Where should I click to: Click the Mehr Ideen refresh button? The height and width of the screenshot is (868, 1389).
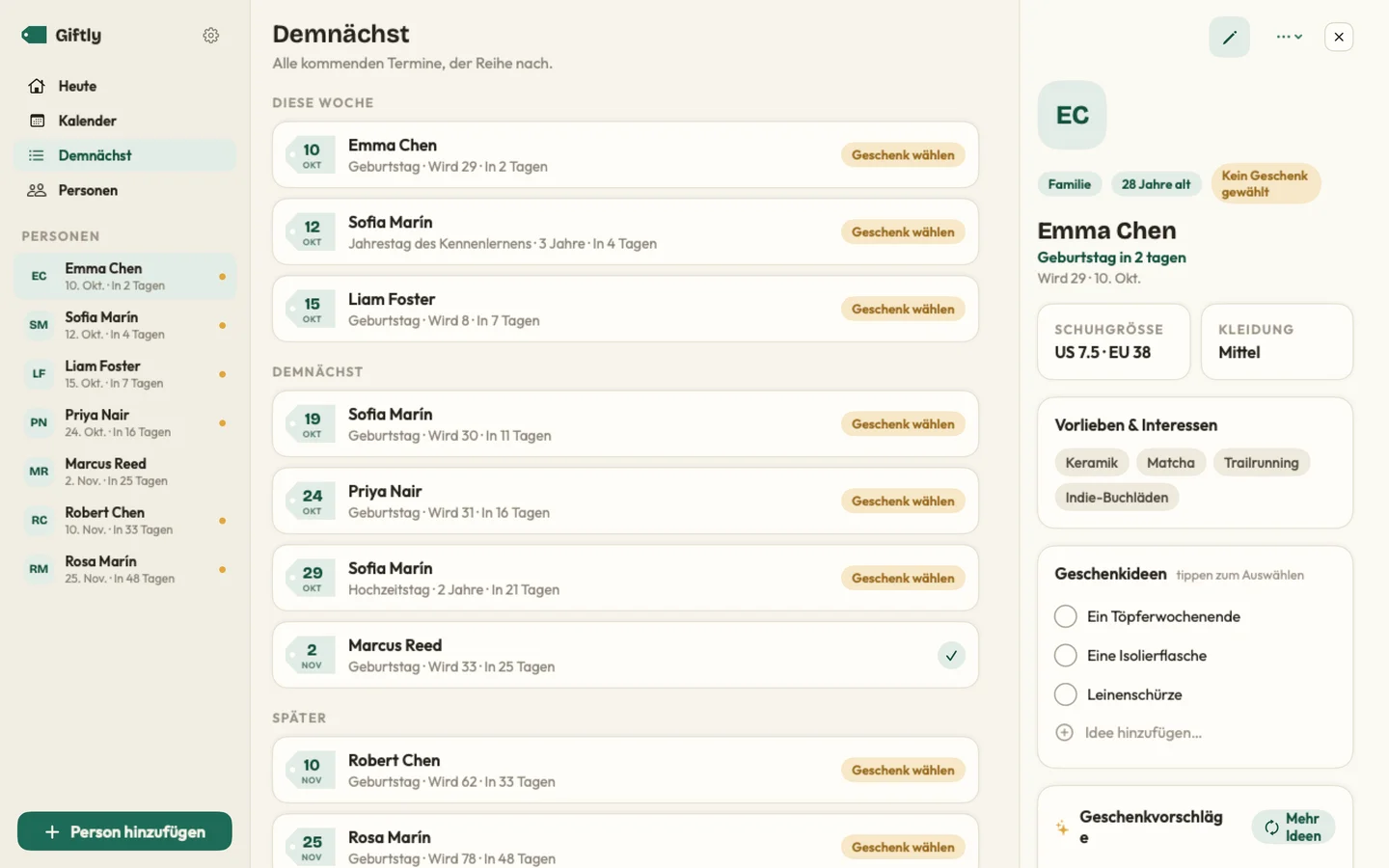pos(1293,827)
